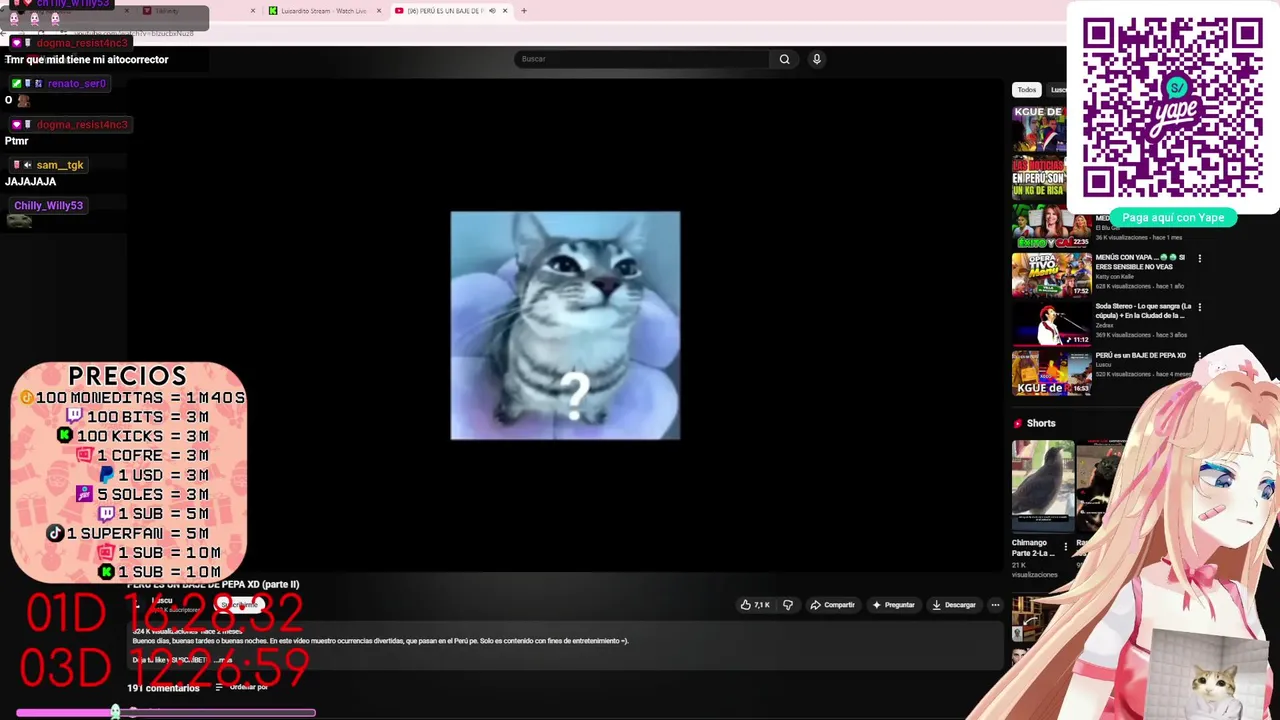Open KGUE de 16:53 video thumbnail
Viewport: 1280px width, 720px height.
point(1052,372)
